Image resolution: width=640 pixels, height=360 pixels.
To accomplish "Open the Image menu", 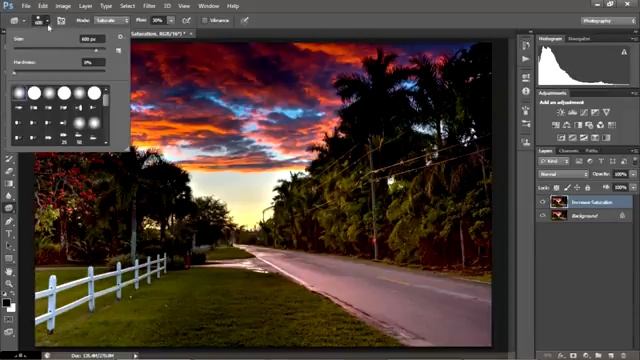I will tap(63, 6).
